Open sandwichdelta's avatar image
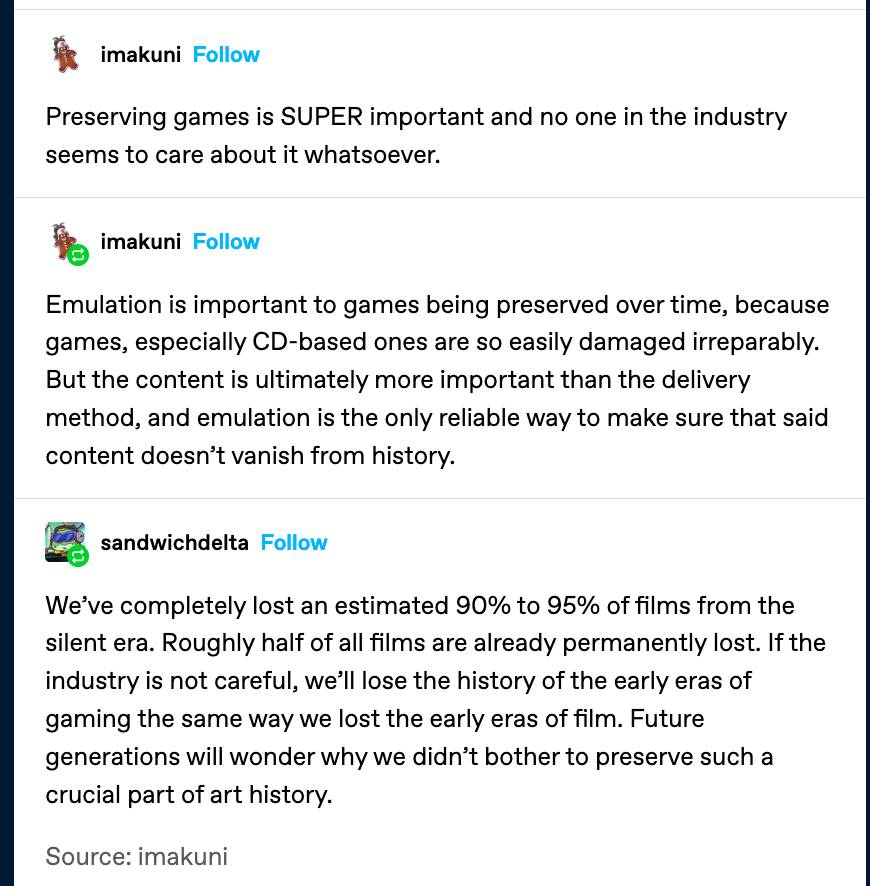The image size is (870, 886). click(63, 539)
